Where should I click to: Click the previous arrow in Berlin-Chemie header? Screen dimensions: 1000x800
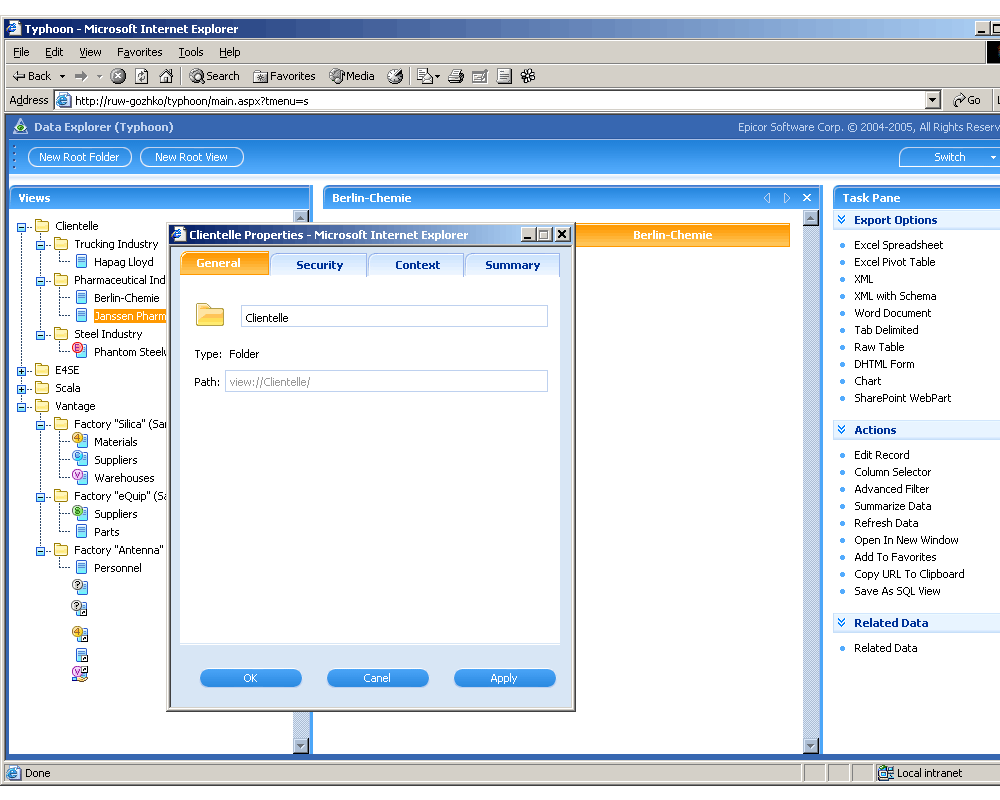[x=767, y=198]
